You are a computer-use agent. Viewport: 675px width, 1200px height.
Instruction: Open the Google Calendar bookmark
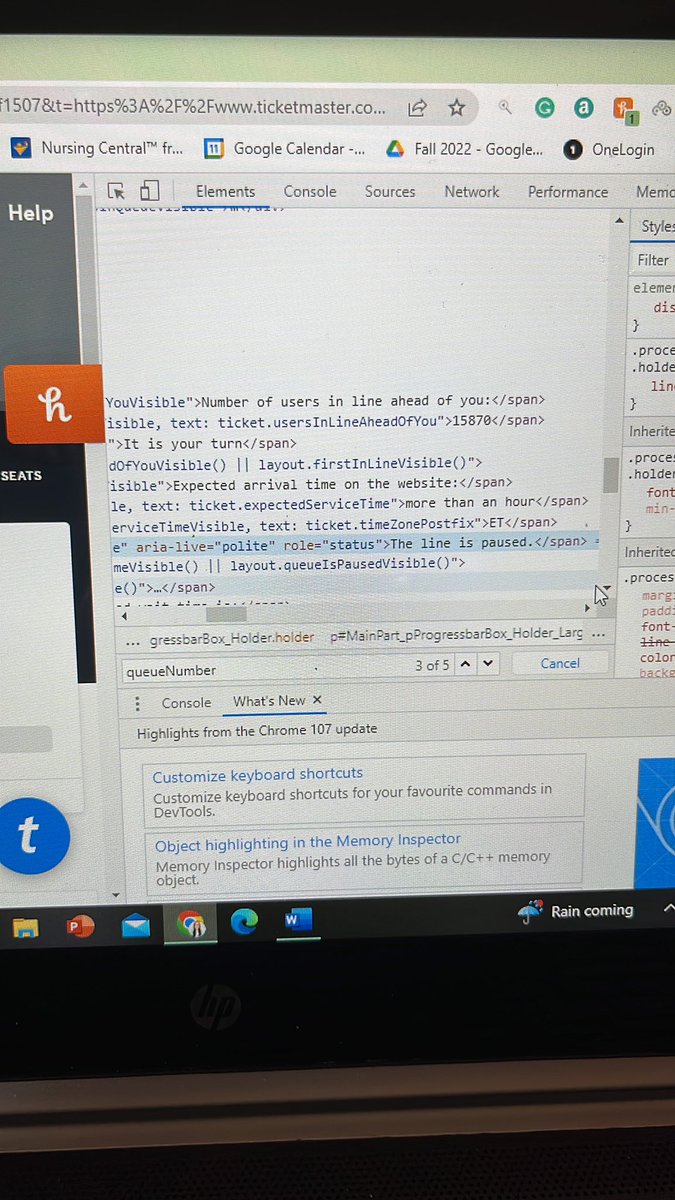285,149
